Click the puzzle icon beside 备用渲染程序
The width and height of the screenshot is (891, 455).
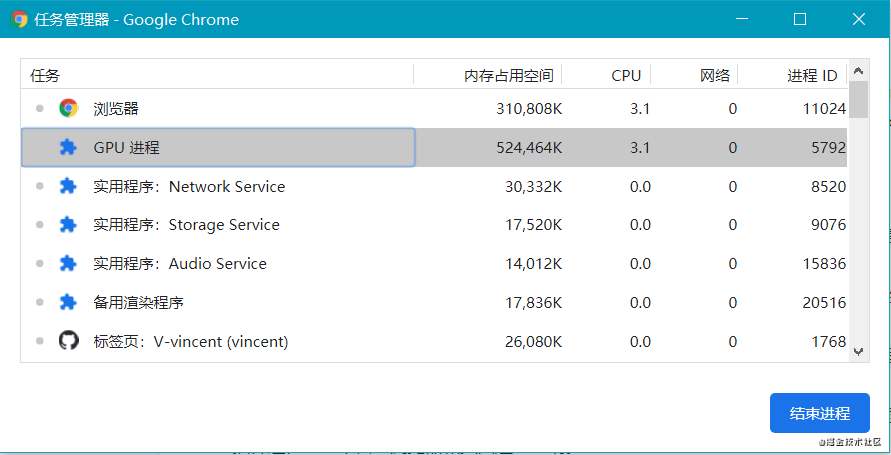(x=68, y=302)
